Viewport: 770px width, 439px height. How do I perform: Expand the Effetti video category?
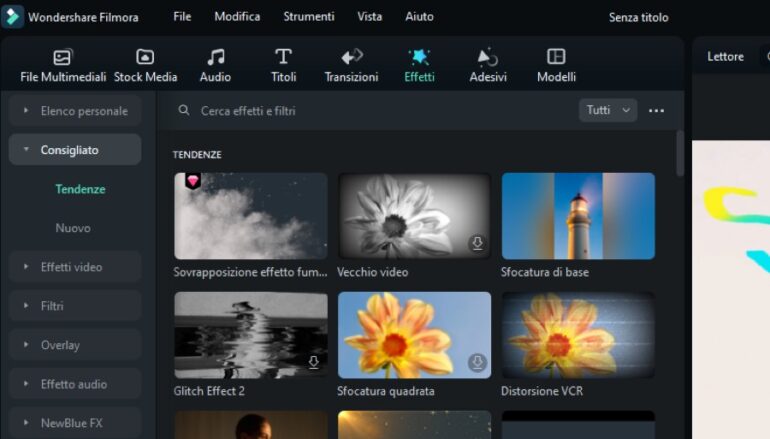click(x=75, y=267)
